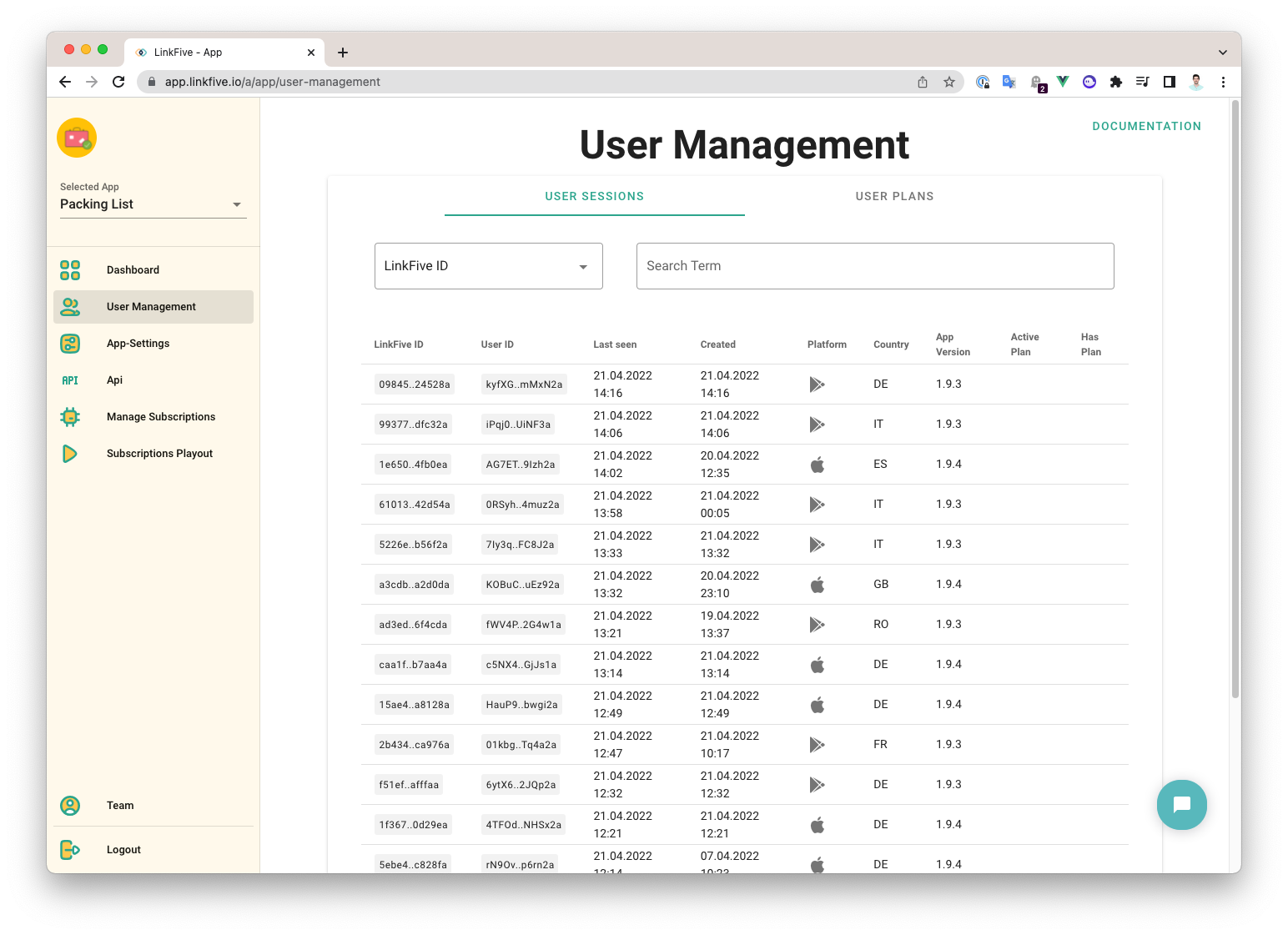Open the chat support bubble
Screen dimensions: 1288x935
pos(1181,805)
